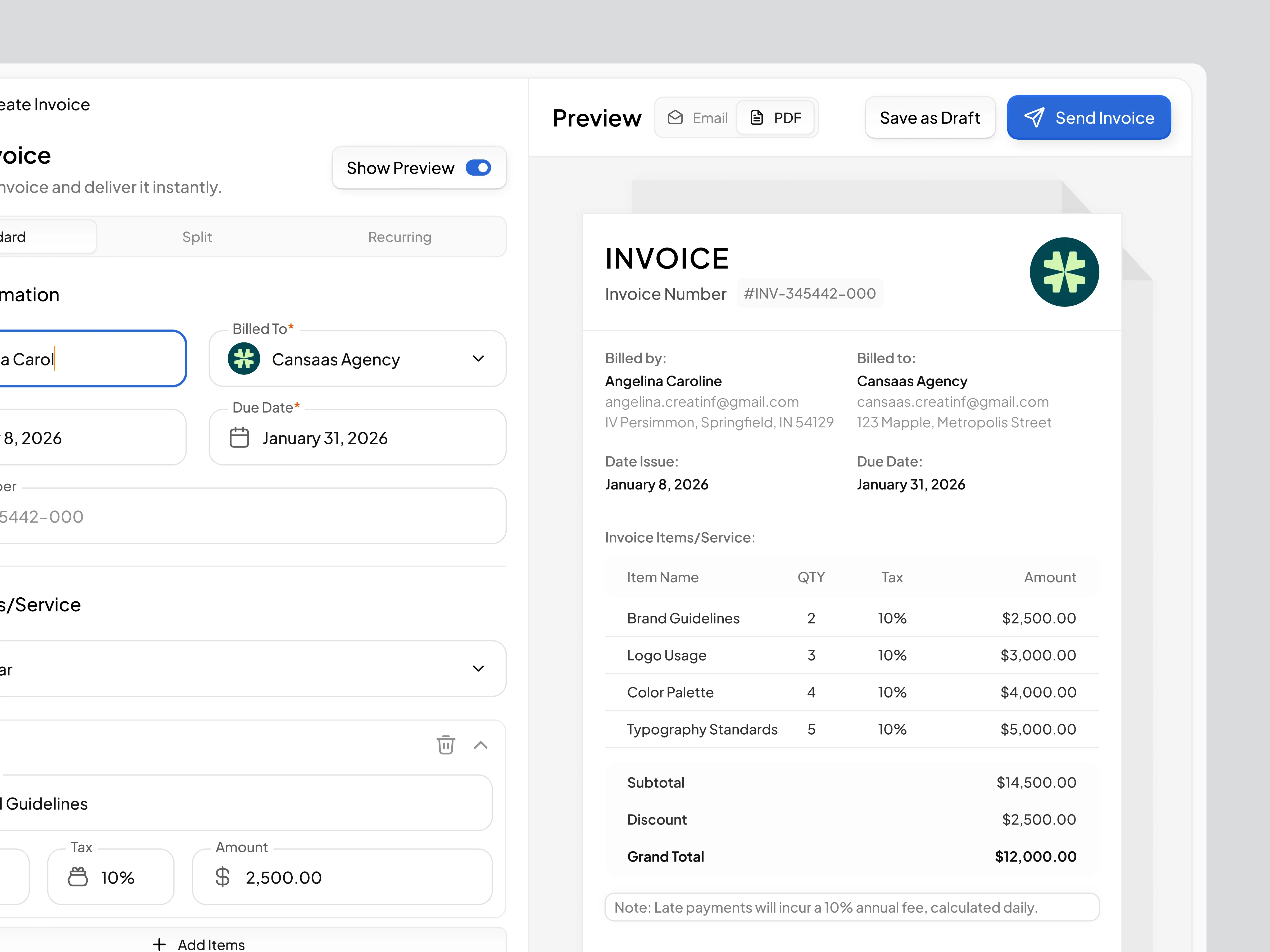Open the Billed To dropdown chevron

(x=478, y=359)
